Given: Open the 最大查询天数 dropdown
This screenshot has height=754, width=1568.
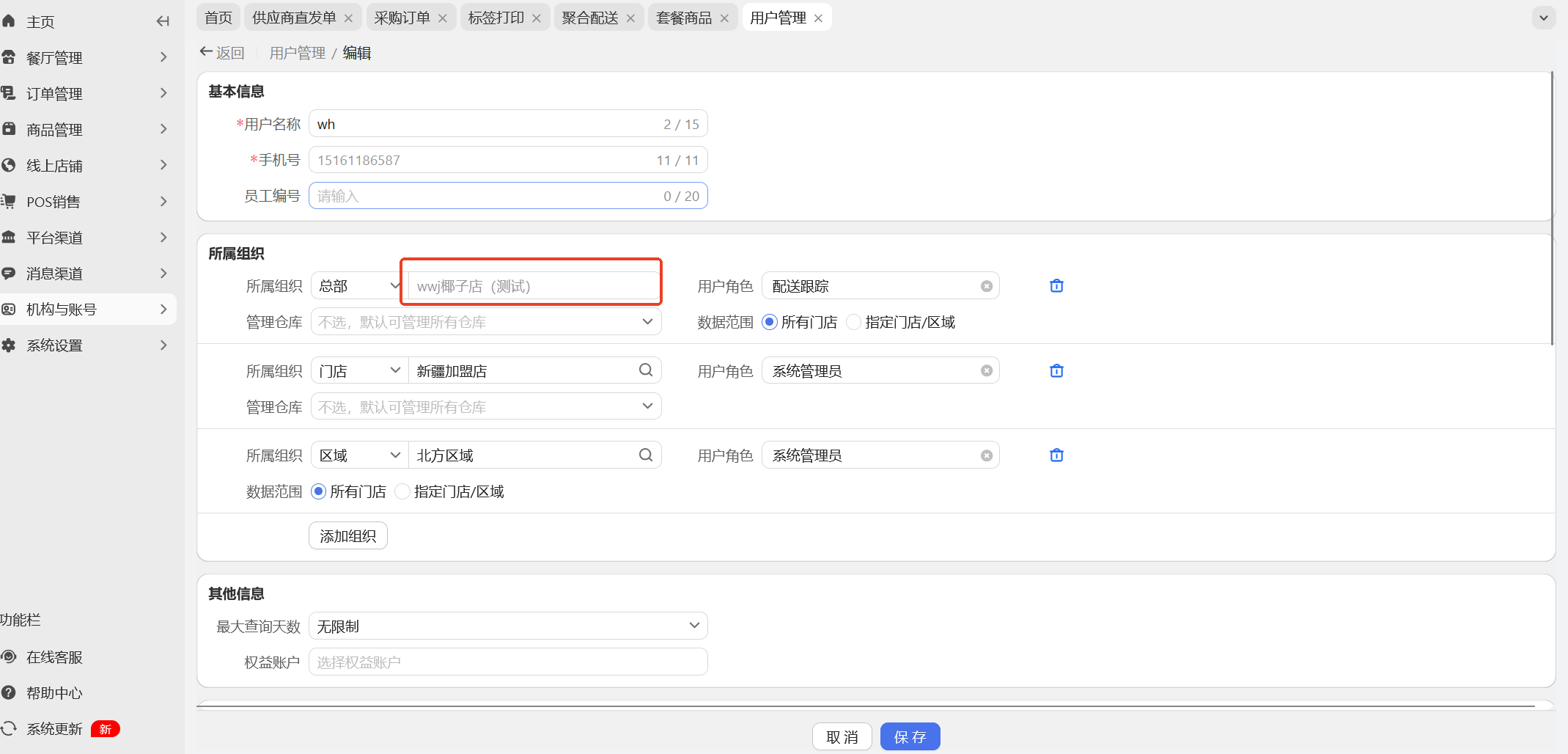Looking at the screenshot, I should tap(508, 626).
